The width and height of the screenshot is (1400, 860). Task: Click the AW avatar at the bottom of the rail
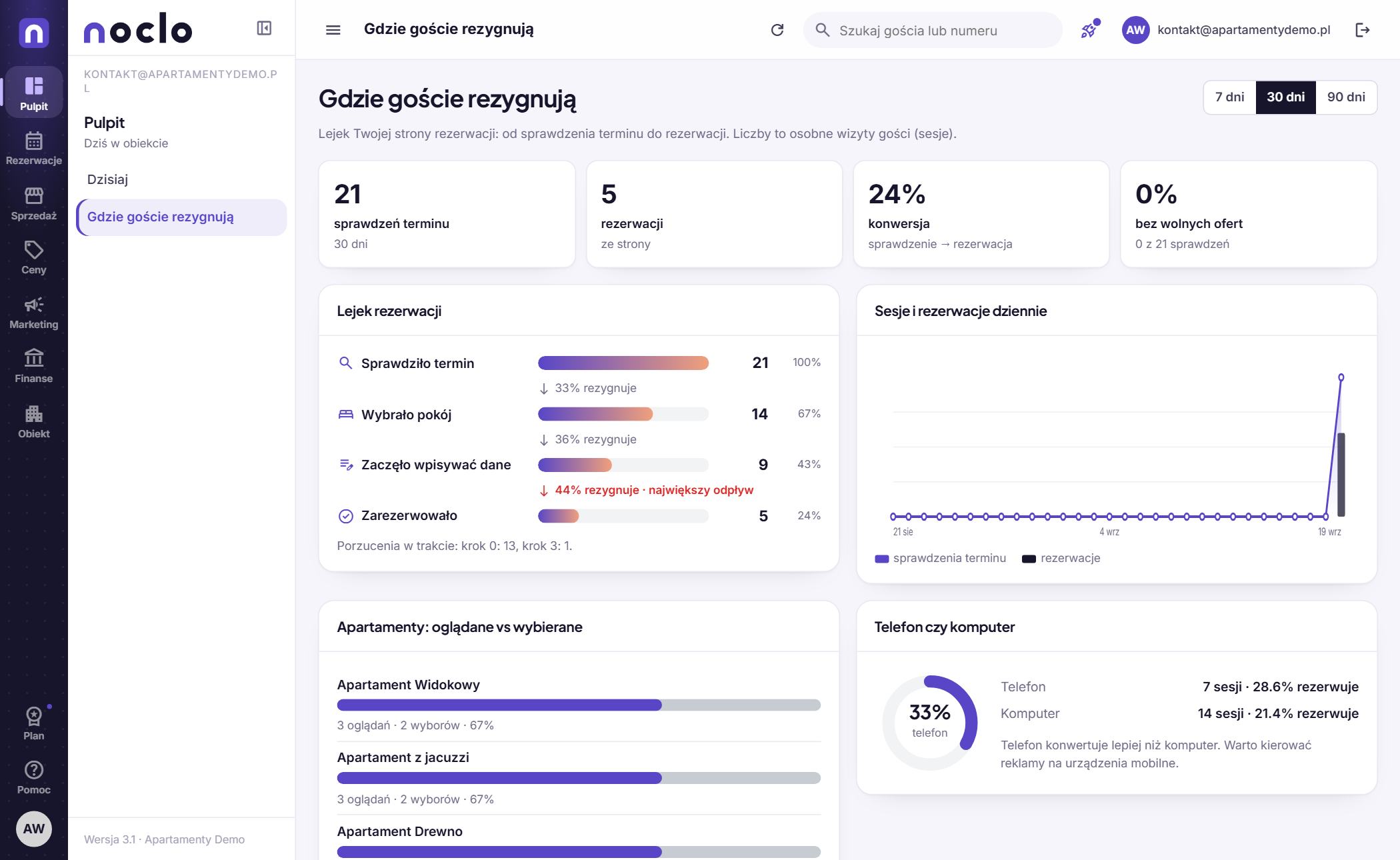(x=33, y=829)
